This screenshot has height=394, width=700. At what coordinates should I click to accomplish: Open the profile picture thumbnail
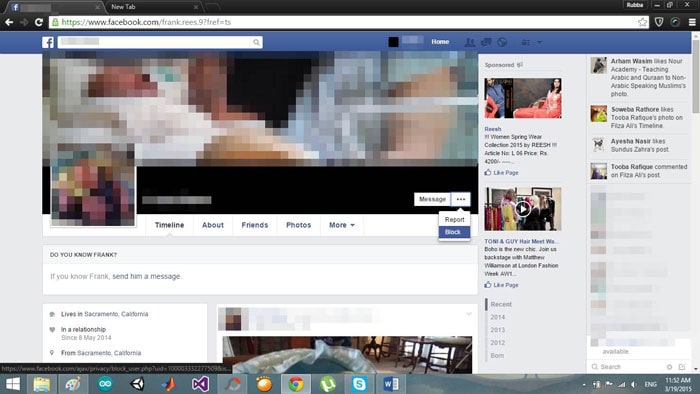[93, 185]
